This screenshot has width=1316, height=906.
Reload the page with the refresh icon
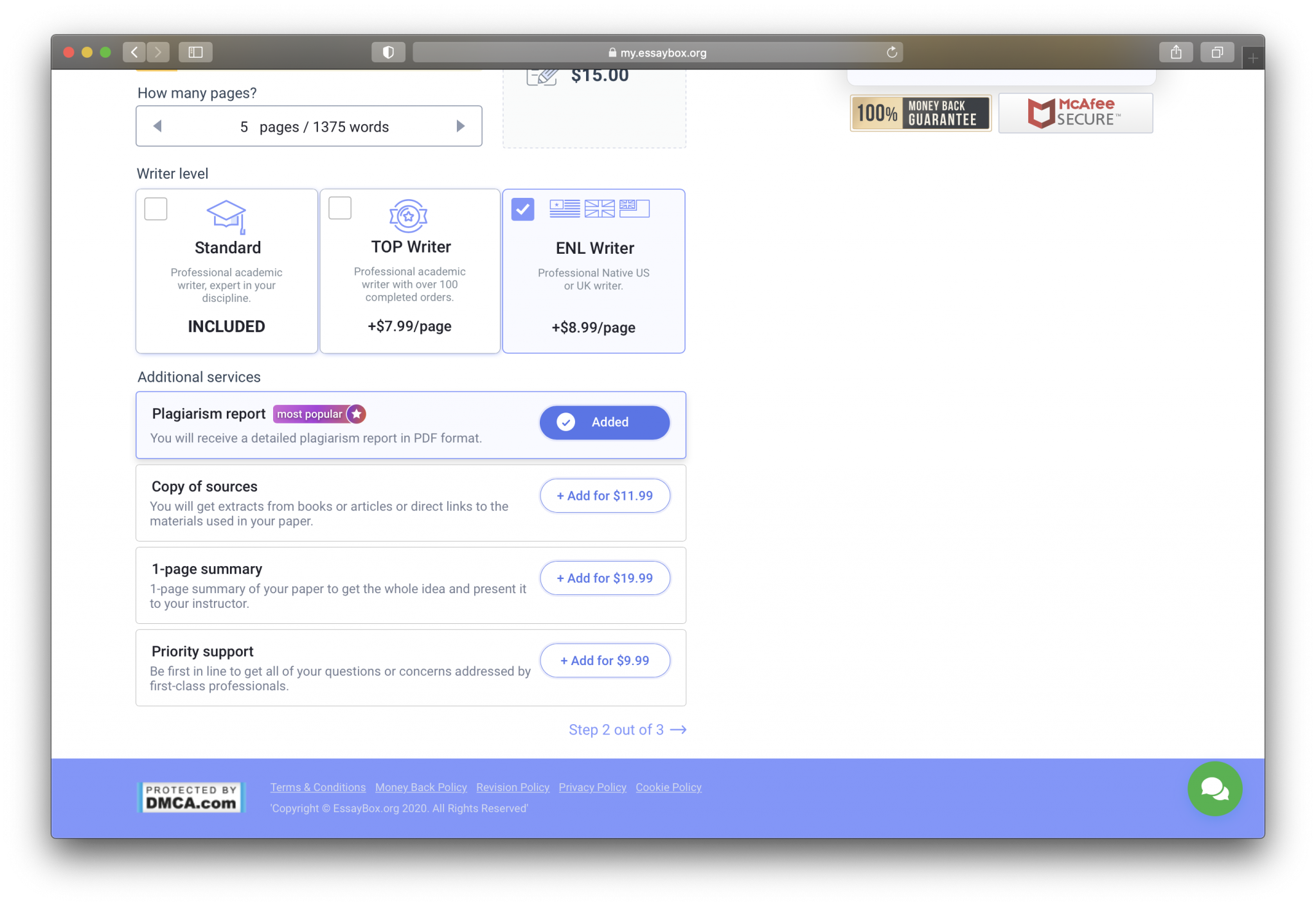click(x=892, y=52)
